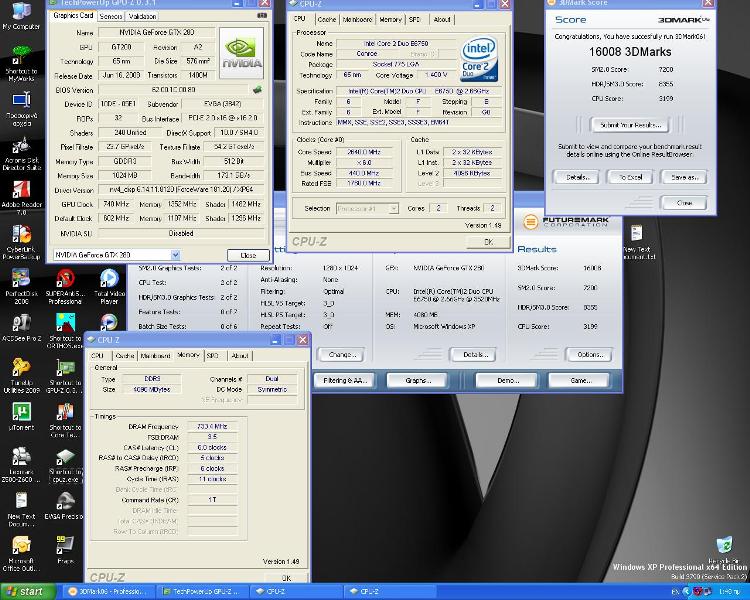Screen dimensions: 750x600
Task: Click the Graphs button in 3DMark06
Action: point(418,380)
